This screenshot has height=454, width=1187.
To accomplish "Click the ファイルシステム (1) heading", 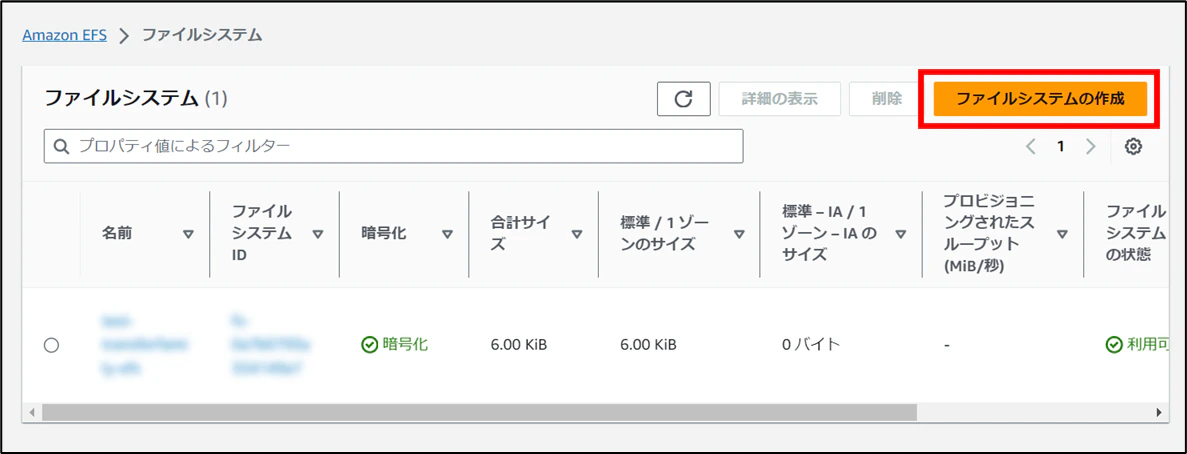I will point(136,98).
